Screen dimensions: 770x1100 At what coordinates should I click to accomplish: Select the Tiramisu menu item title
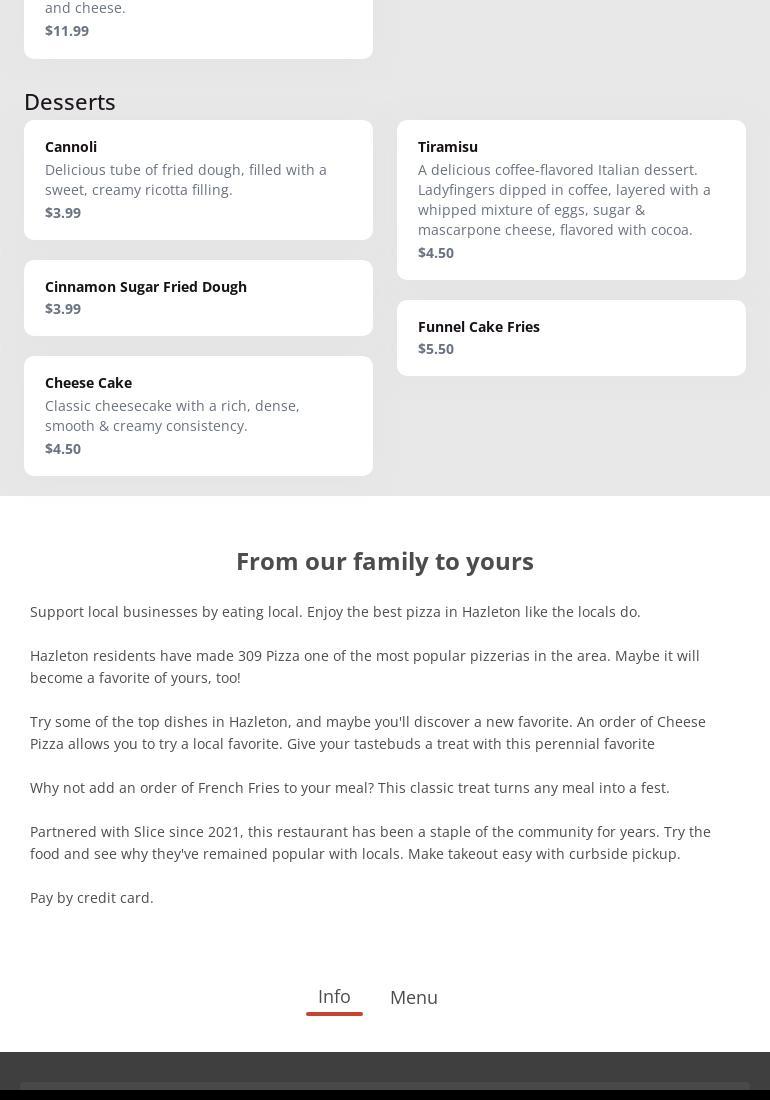click(x=447, y=147)
